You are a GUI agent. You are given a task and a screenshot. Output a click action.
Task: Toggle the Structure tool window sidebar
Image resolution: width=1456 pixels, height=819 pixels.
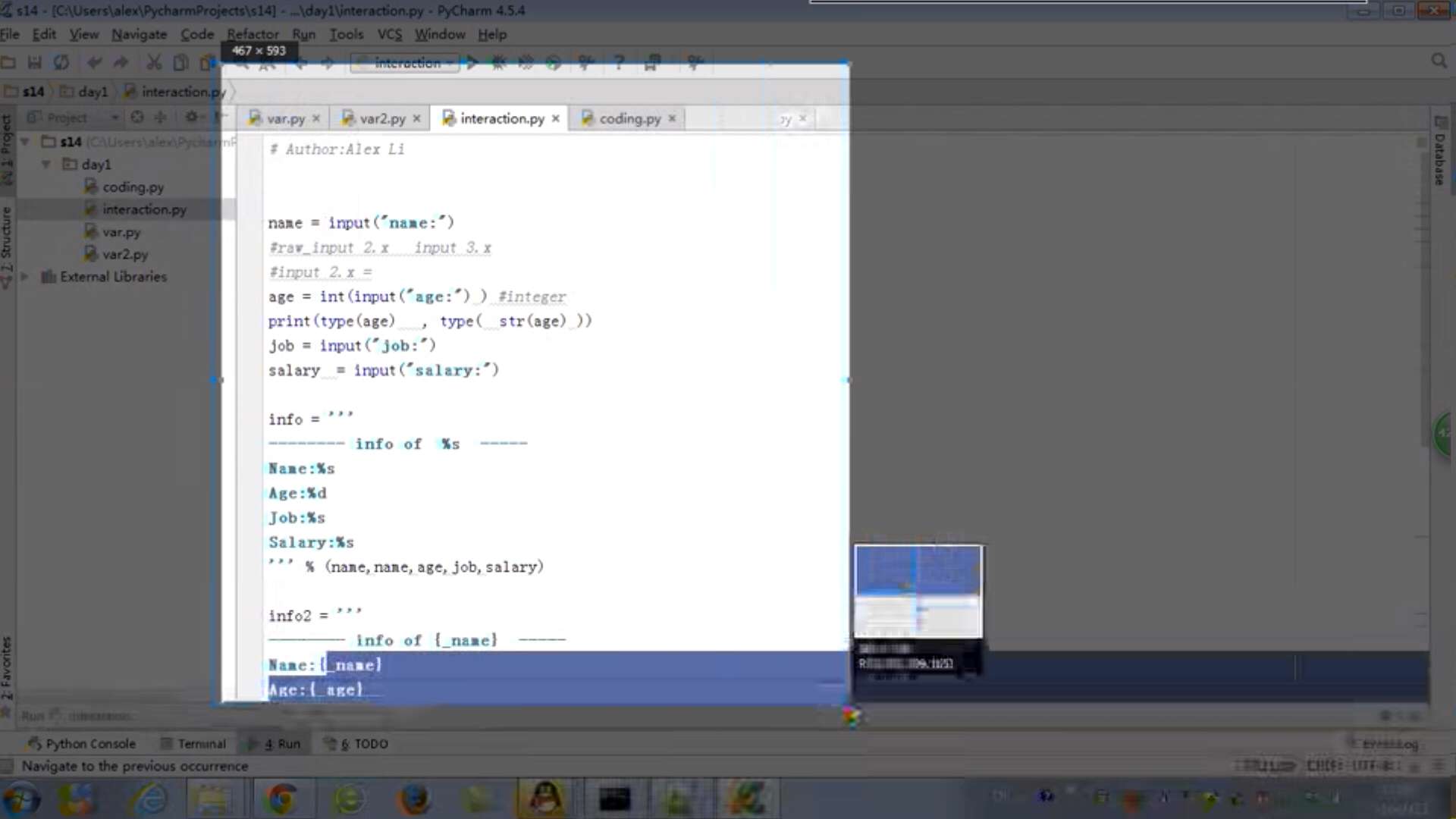coord(7,243)
